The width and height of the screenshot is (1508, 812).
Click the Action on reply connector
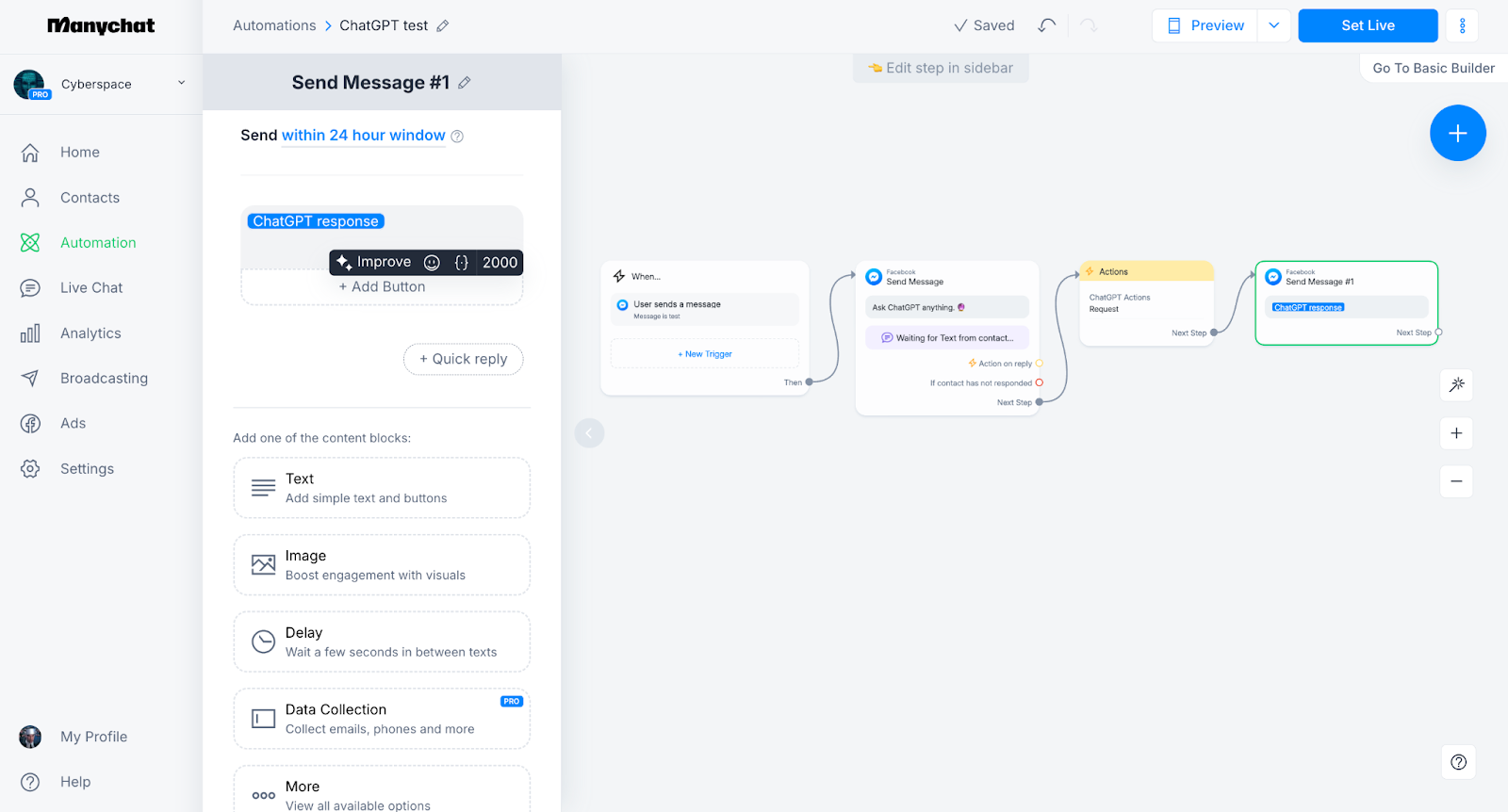(1040, 364)
